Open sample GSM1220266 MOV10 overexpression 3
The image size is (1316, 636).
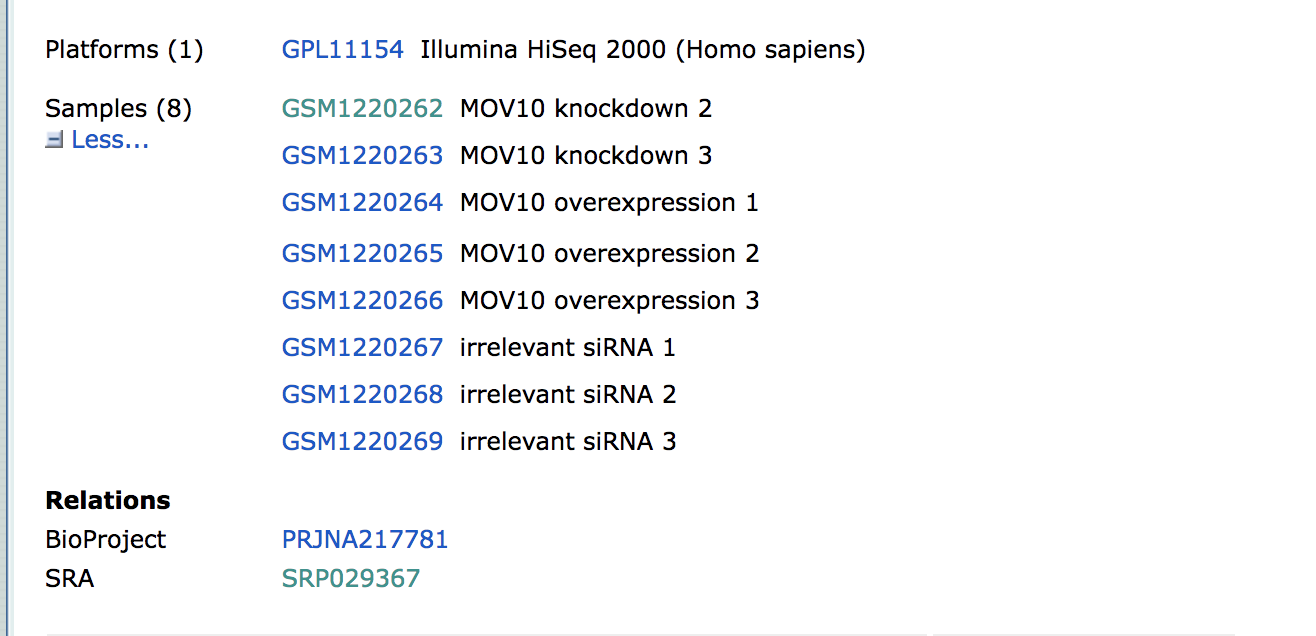click(x=362, y=300)
